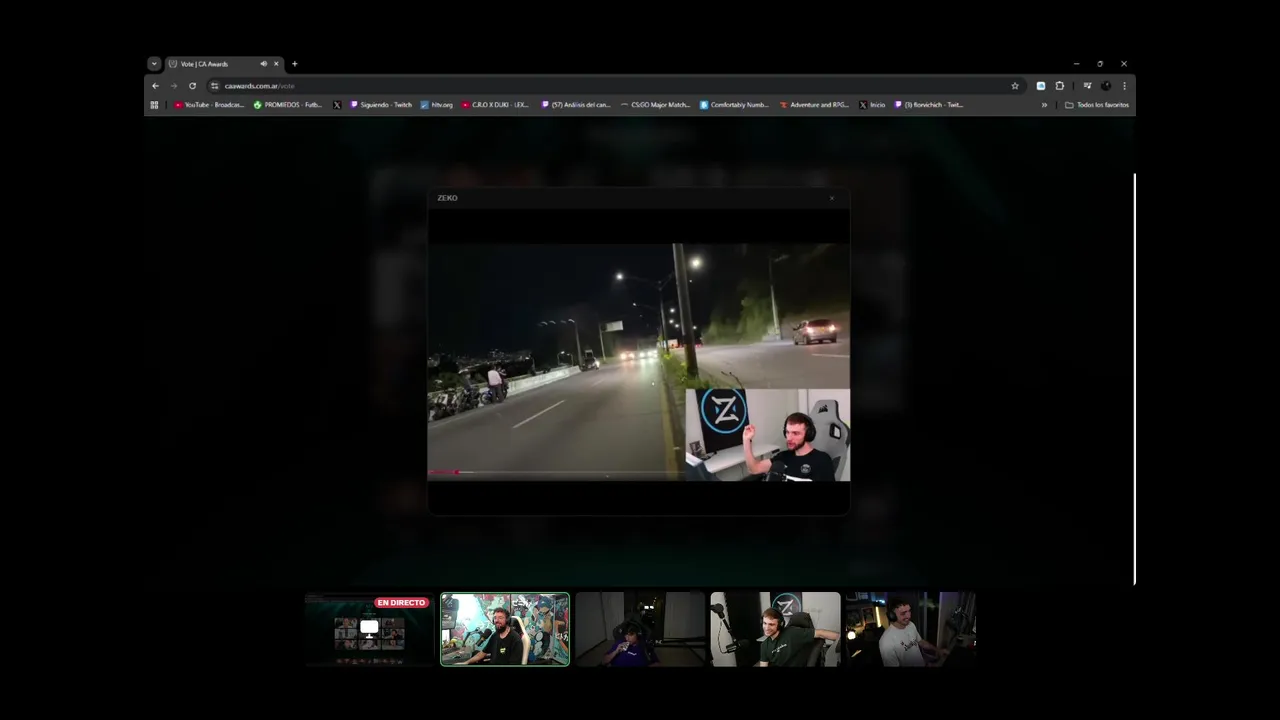
Task: Open the apps grid in bookmarks bar
Action: 154,105
